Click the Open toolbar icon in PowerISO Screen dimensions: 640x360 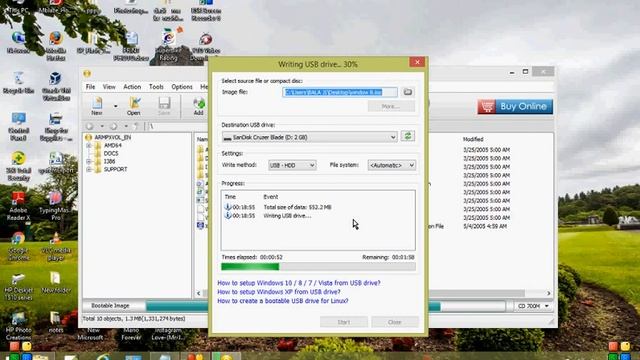click(x=134, y=105)
